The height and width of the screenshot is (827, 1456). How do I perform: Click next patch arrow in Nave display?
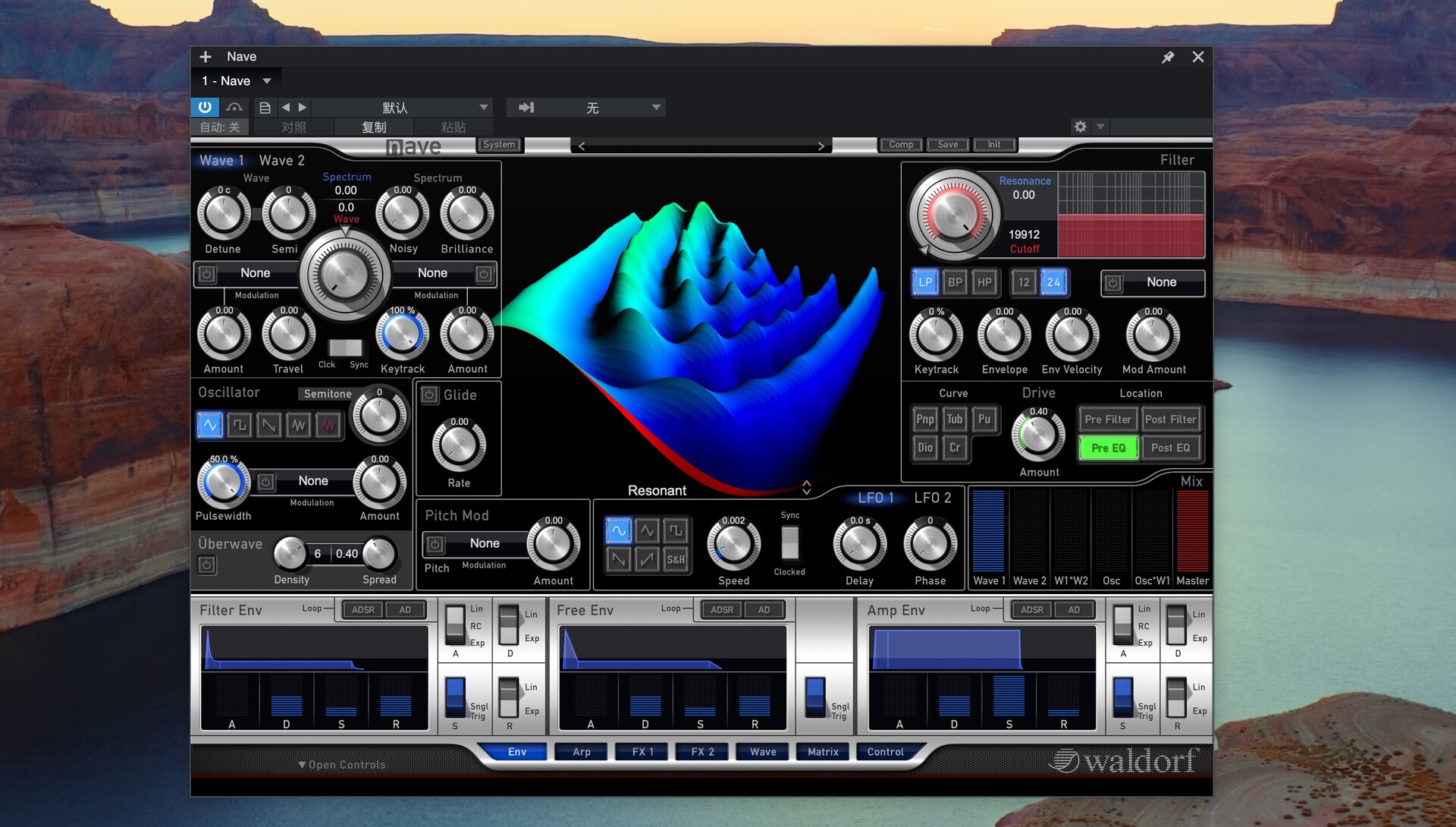coord(821,146)
